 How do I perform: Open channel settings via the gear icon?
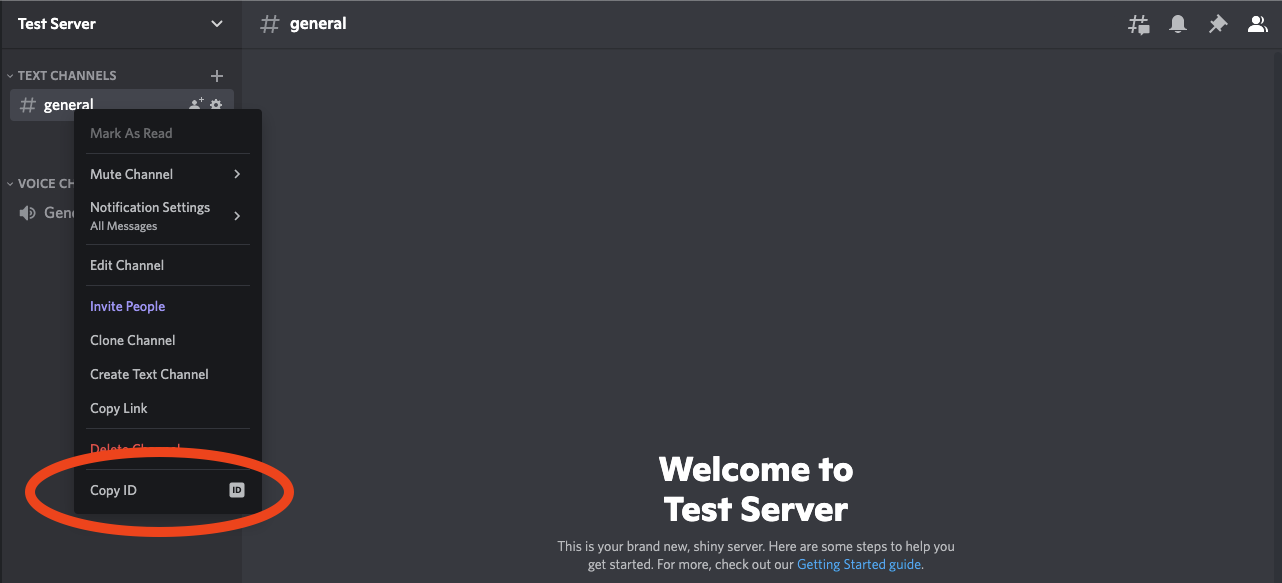click(216, 103)
